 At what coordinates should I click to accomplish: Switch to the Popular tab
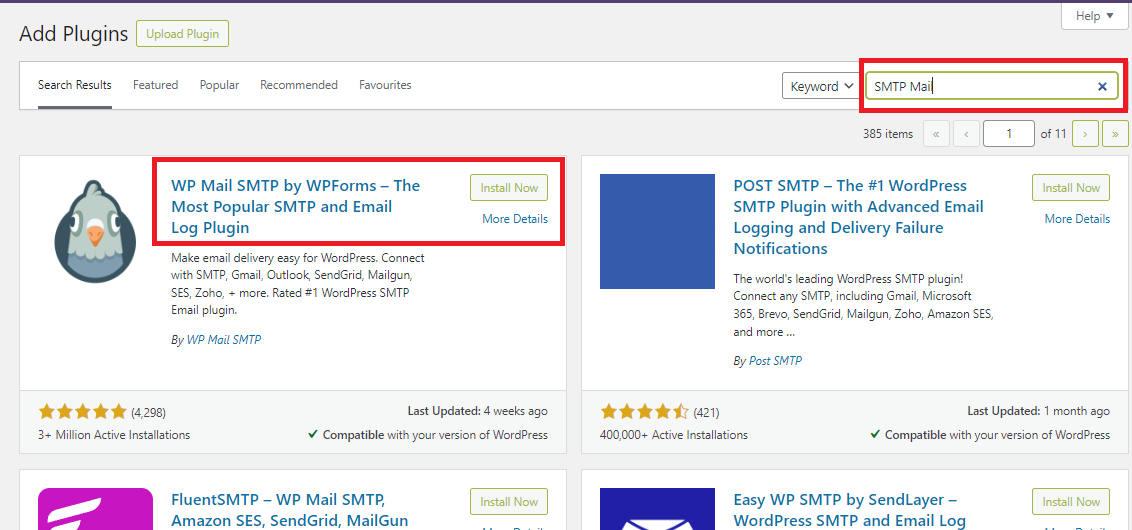pyautogui.click(x=219, y=85)
